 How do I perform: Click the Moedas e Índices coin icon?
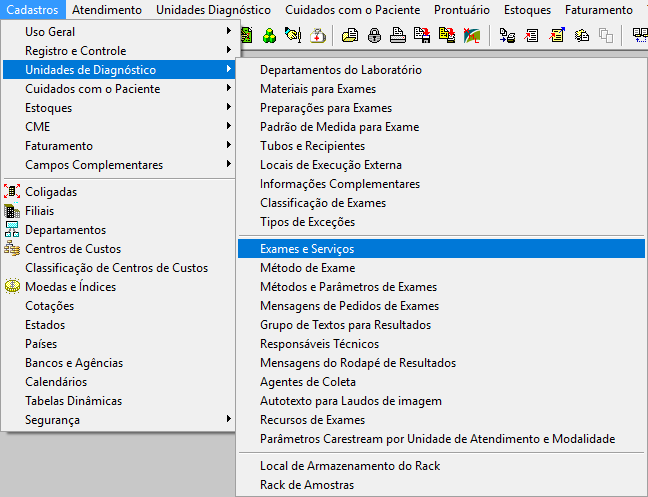click(12, 286)
